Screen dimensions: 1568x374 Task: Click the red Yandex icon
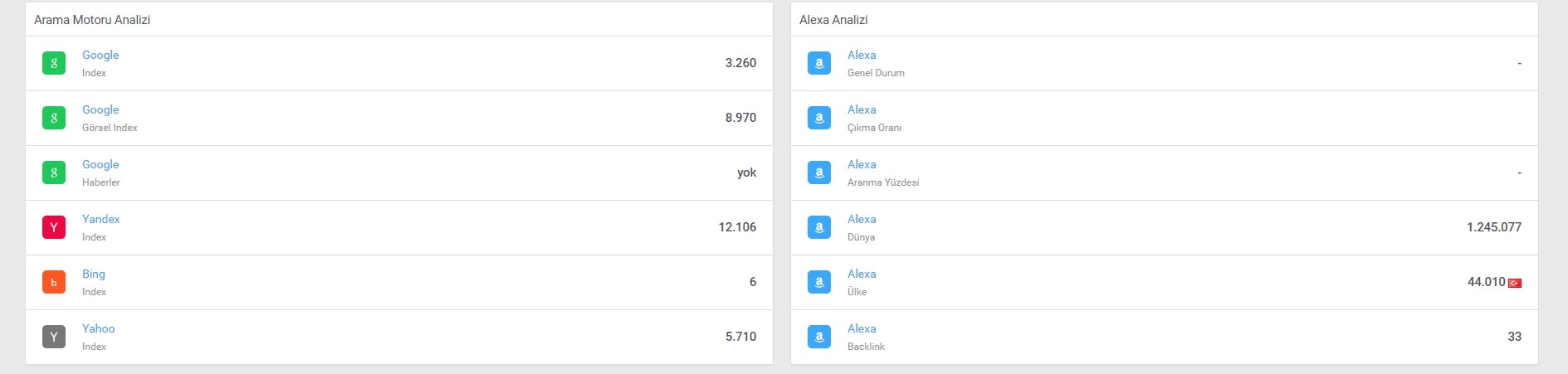tap(54, 227)
